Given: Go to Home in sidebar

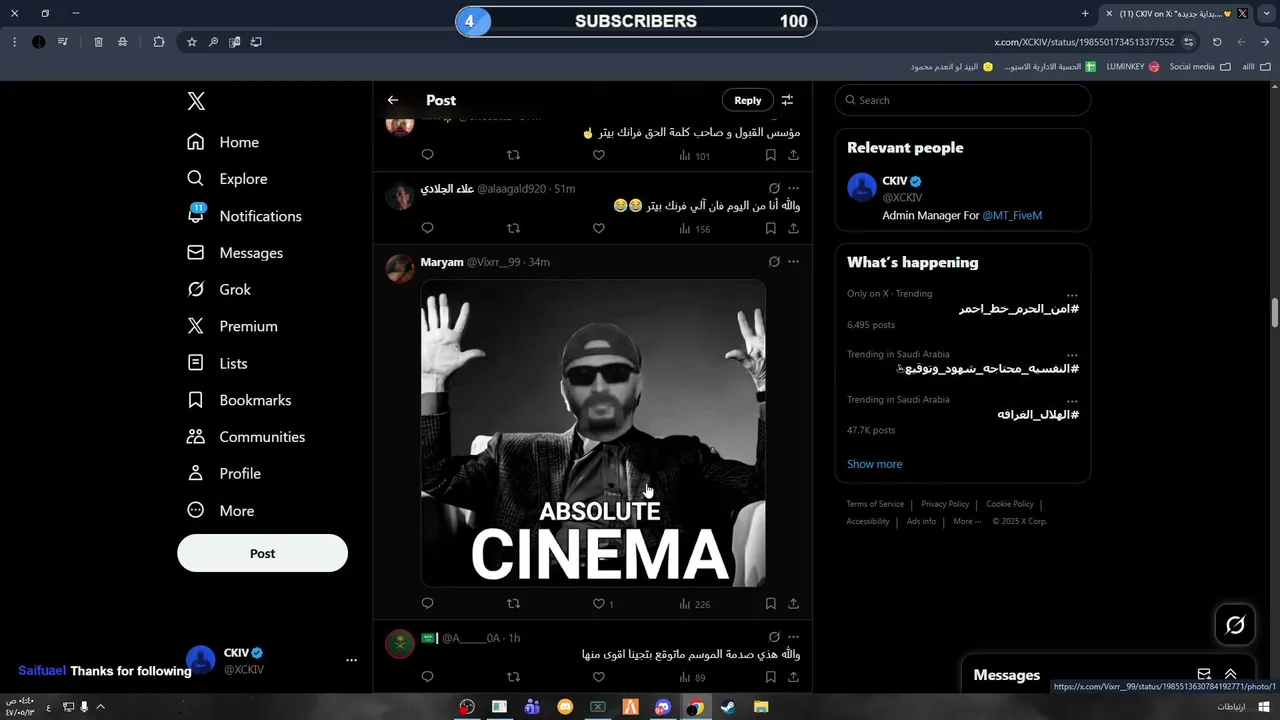Looking at the screenshot, I should click(x=223, y=142).
